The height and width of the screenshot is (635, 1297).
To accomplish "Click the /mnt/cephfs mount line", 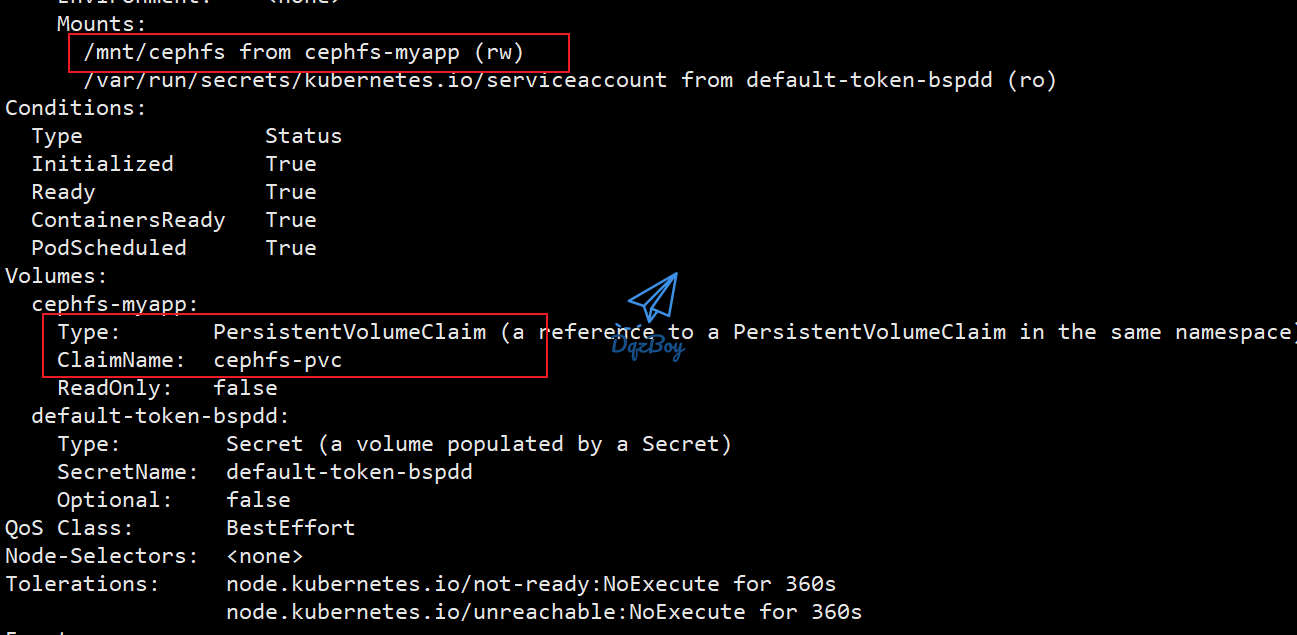I will tap(304, 51).
